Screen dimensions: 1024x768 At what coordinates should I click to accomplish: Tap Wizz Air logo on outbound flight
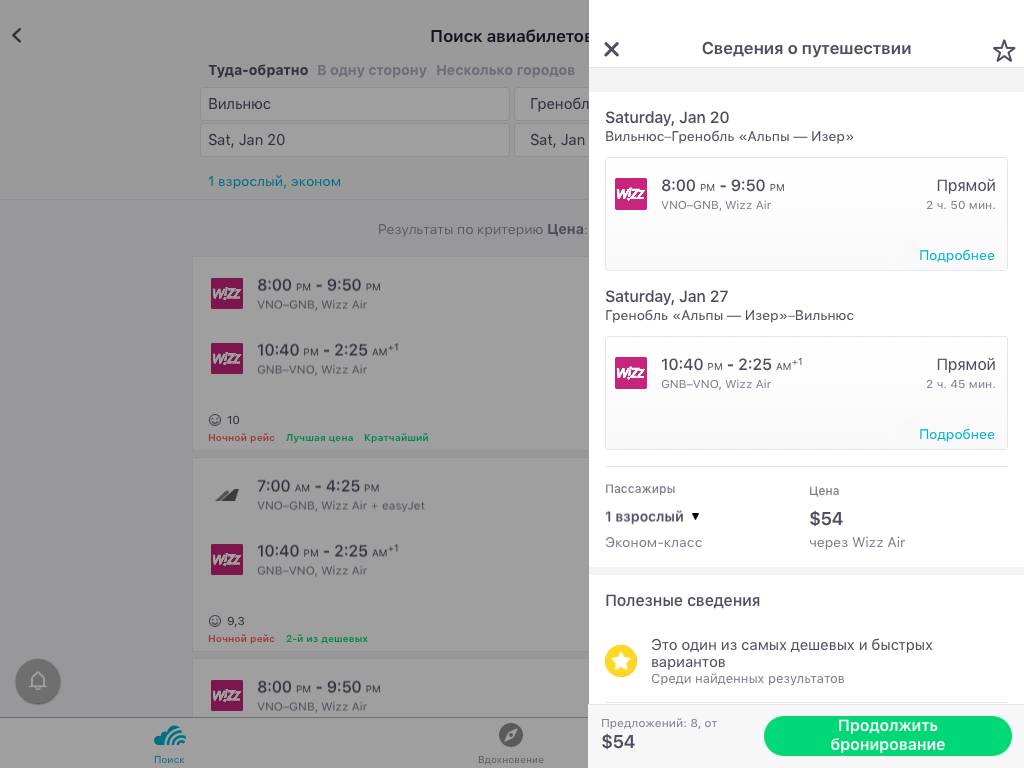[631, 194]
